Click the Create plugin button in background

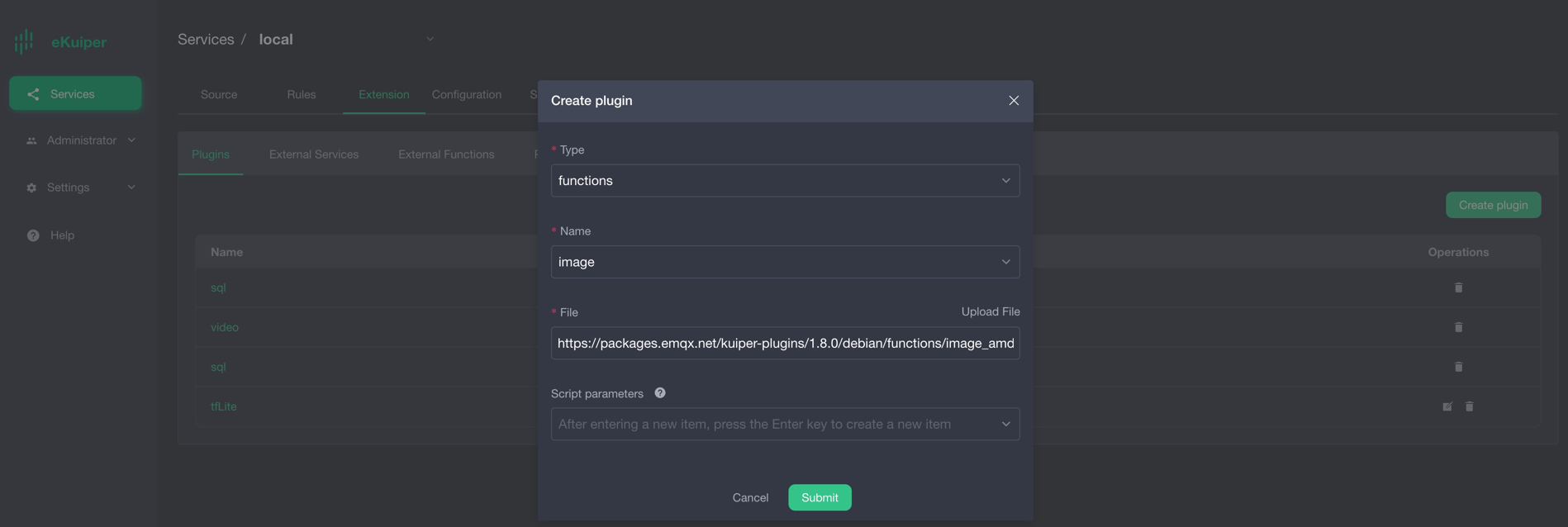click(1493, 205)
